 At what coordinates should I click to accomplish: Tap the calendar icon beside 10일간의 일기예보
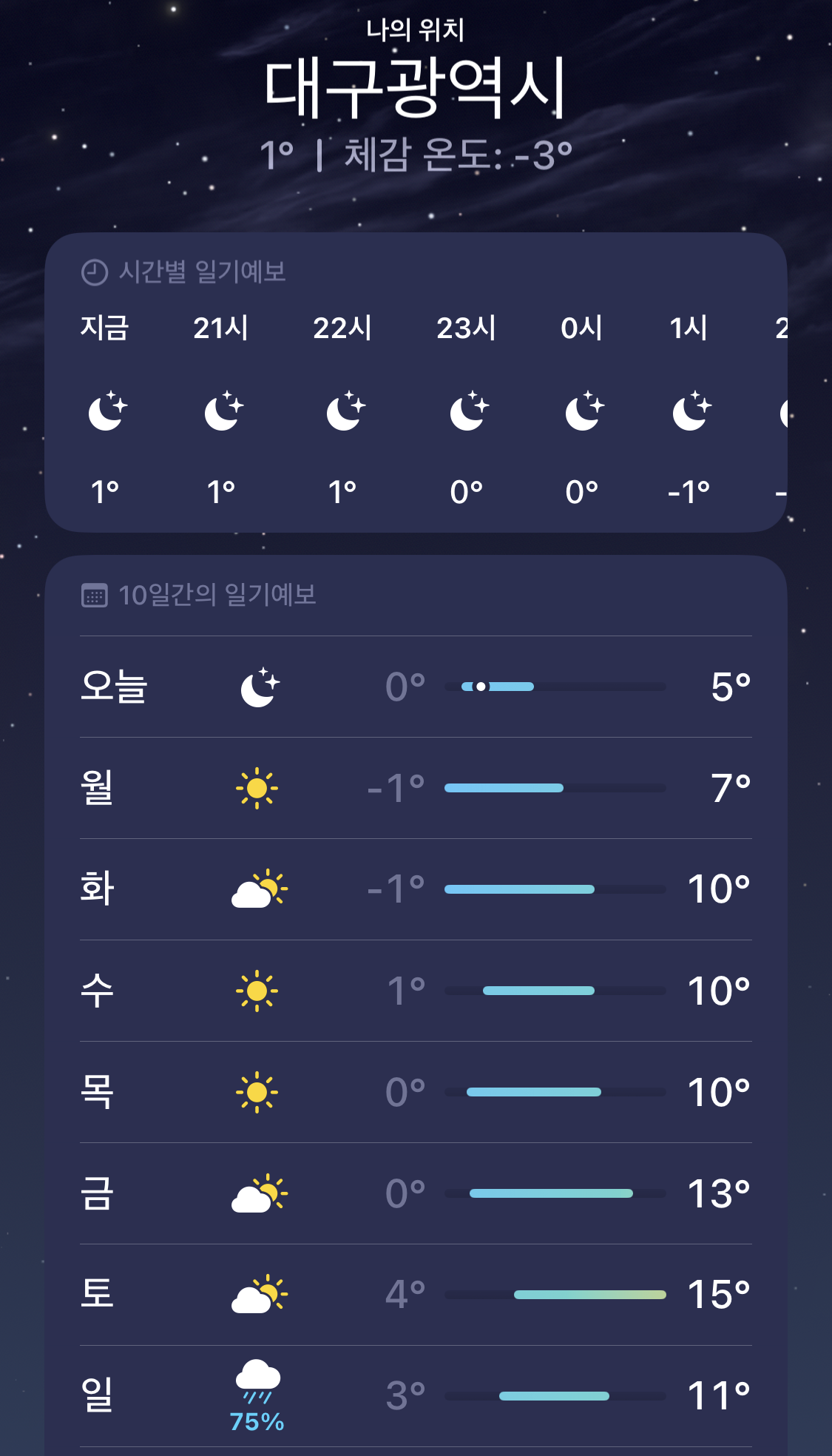click(94, 596)
